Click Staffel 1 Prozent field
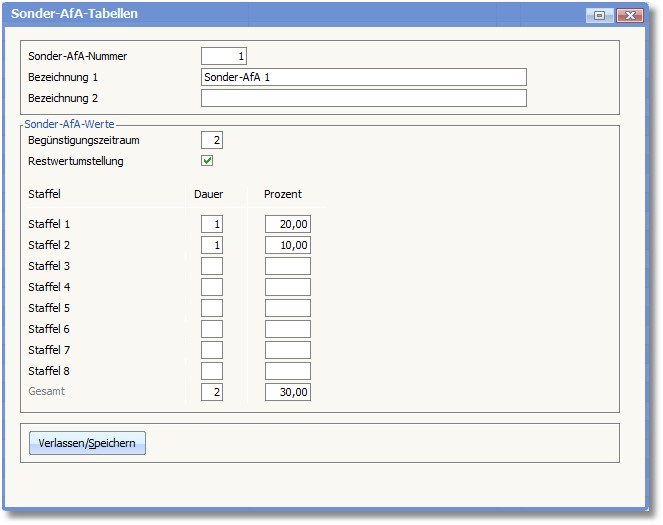Screen dimensions: 663x525 (x=287, y=224)
